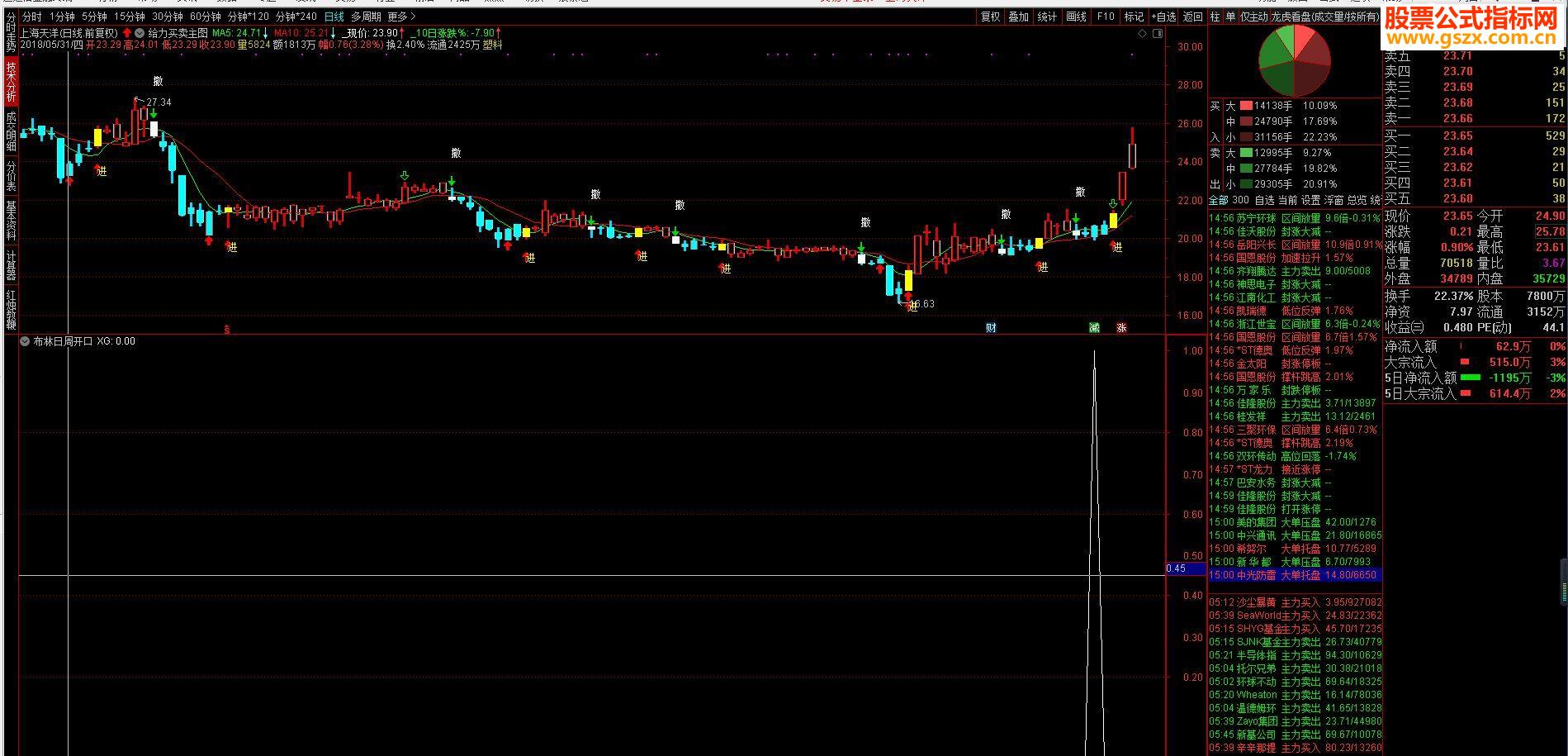Click the 浮窗 floating window option
The width and height of the screenshot is (1568, 756).
point(1334,200)
